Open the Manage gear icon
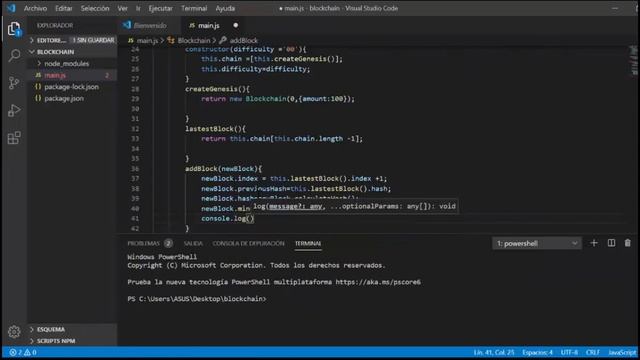The width and height of the screenshot is (640, 360). tap(14, 331)
